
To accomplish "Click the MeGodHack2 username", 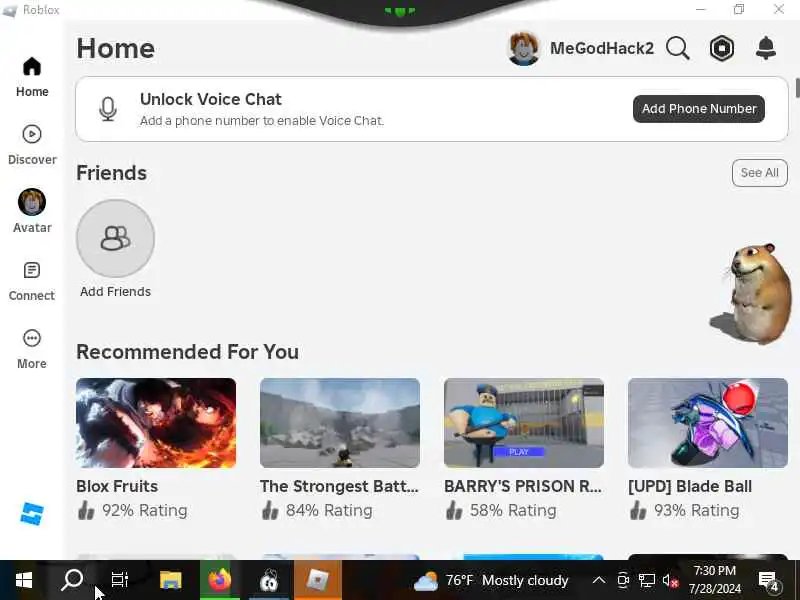I will tap(602, 48).
